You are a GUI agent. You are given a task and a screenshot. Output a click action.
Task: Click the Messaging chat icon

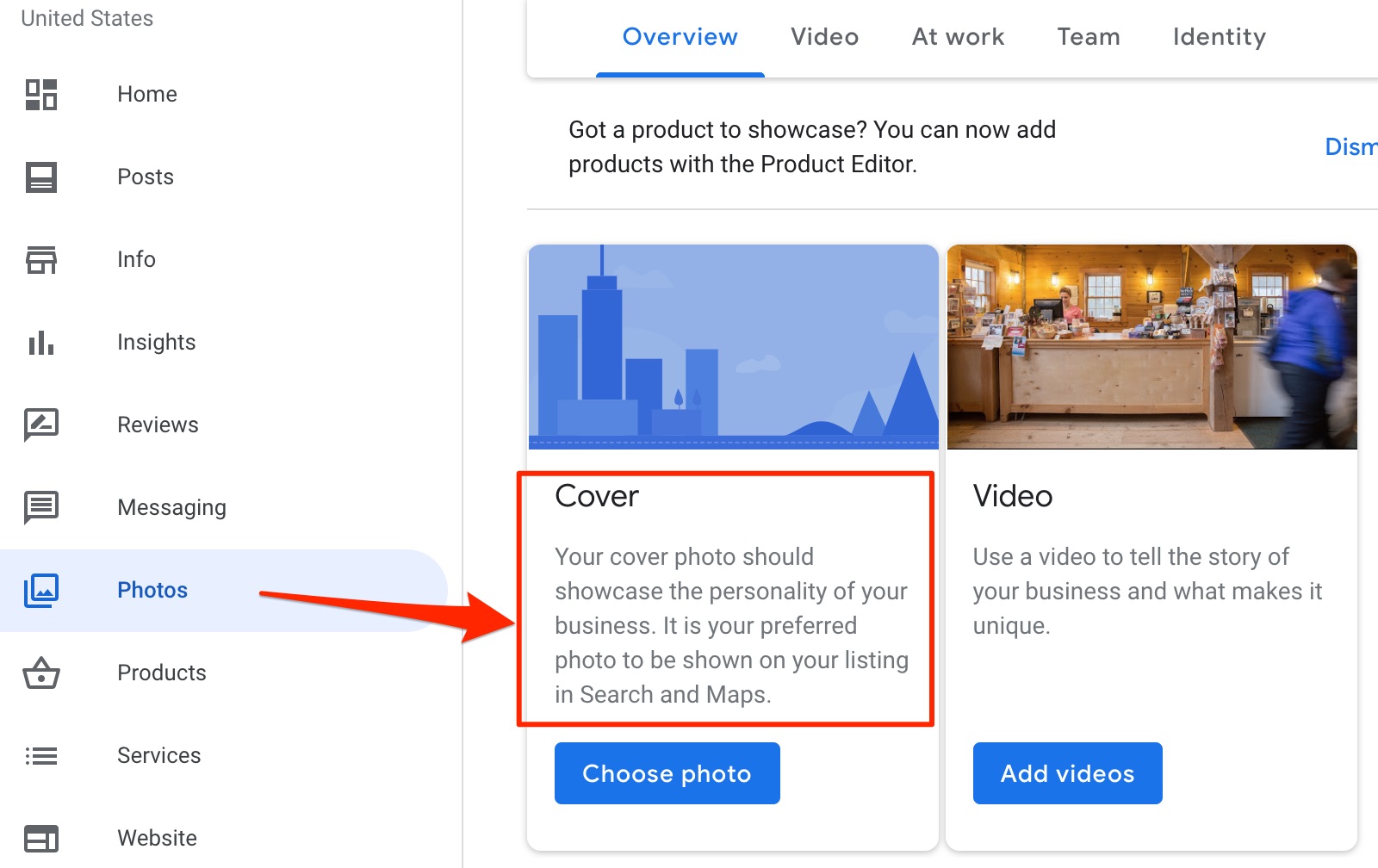pyautogui.click(x=41, y=507)
